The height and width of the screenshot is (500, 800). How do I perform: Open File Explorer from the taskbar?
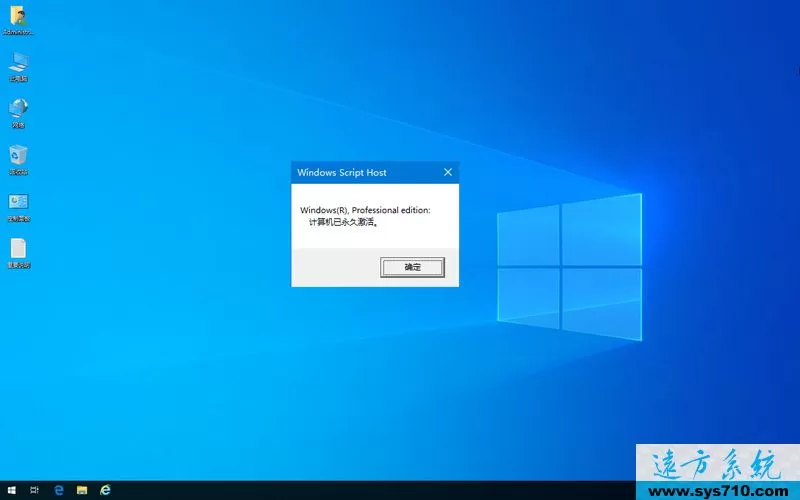pos(82,490)
